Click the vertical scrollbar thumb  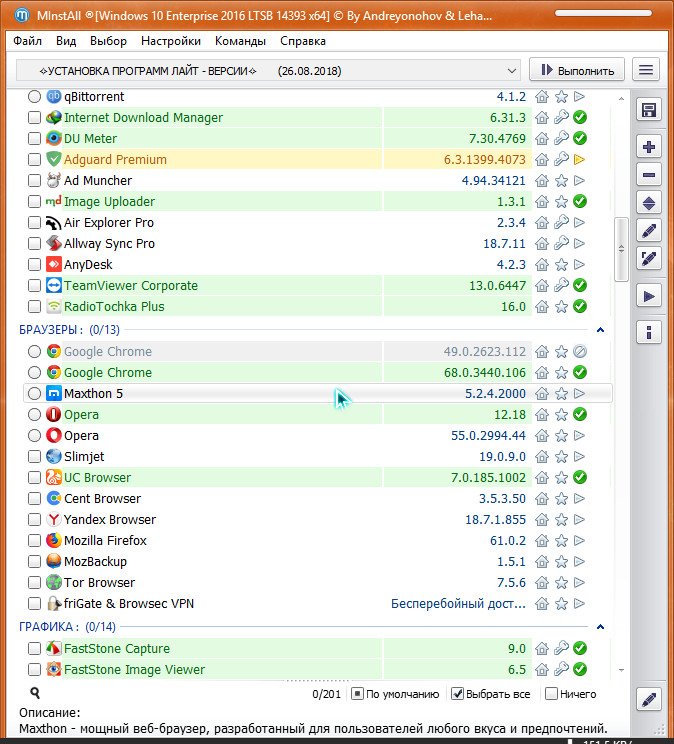(621, 249)
